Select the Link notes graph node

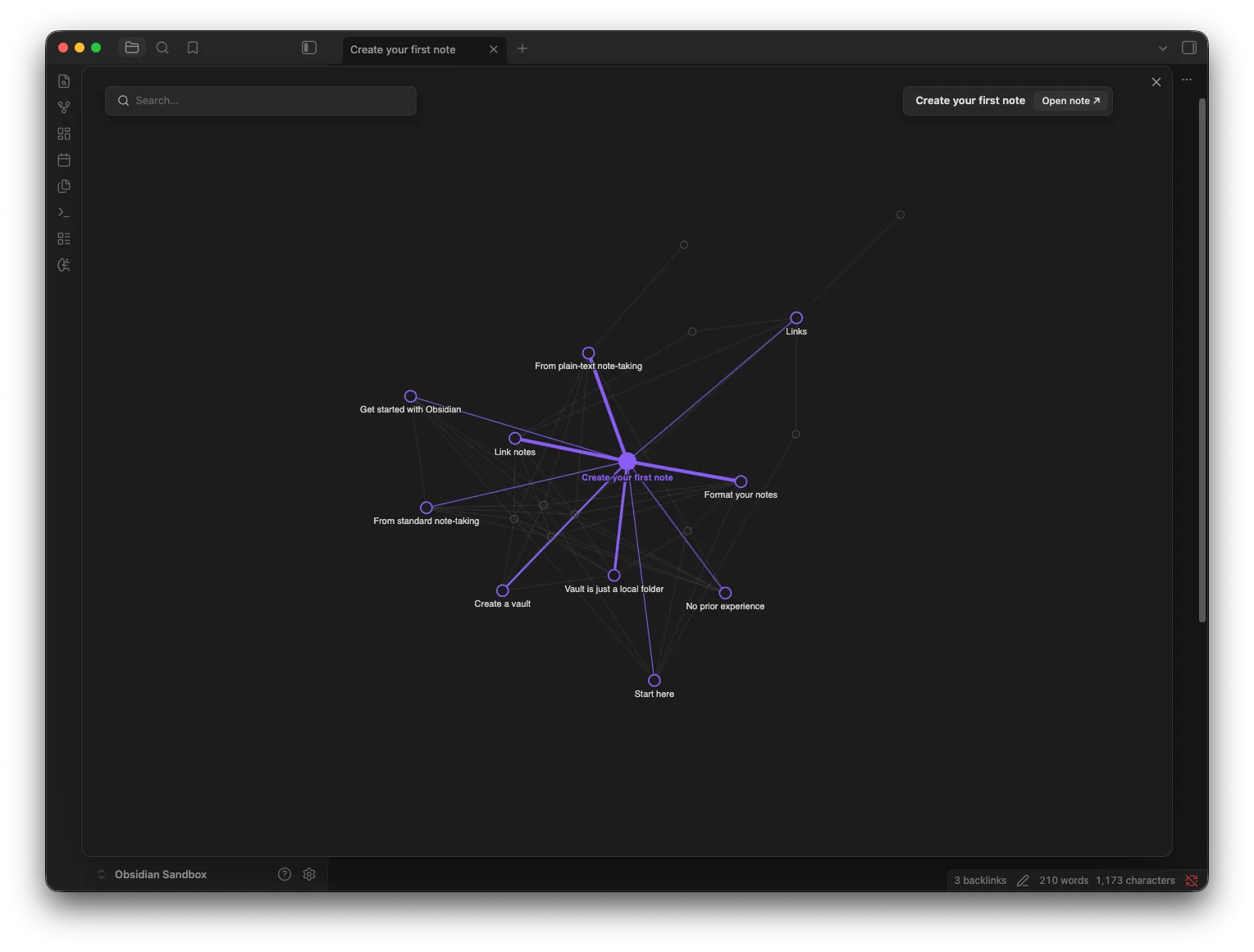pyautogui.click(x=515, y=439)
